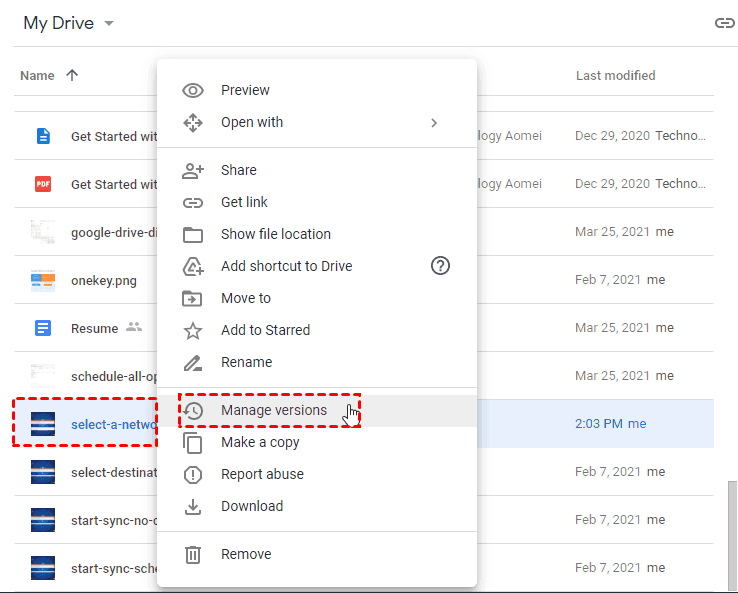
Task: Click the help question mark icon
Action: pos(440,266)
